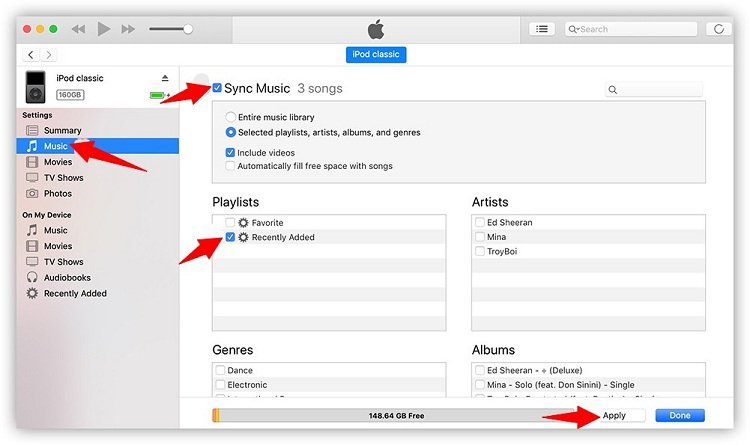Click the Apply button
Screen dimensions: 750x445
[x=614, y=415]
